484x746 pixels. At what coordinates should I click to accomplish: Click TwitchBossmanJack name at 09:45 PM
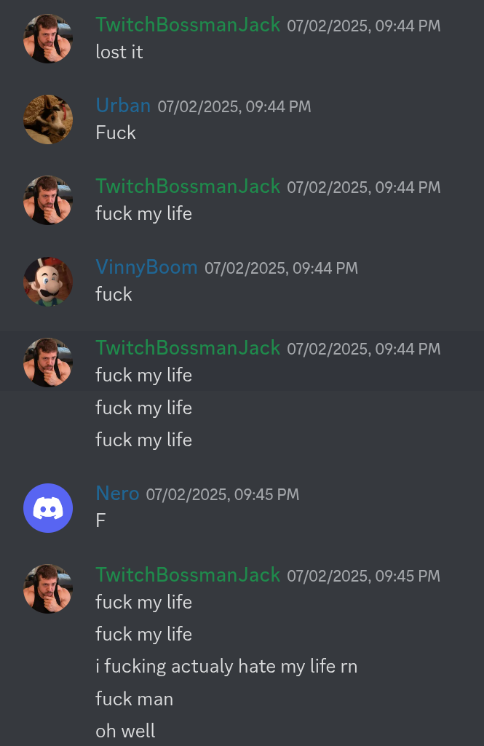(188, 575)
